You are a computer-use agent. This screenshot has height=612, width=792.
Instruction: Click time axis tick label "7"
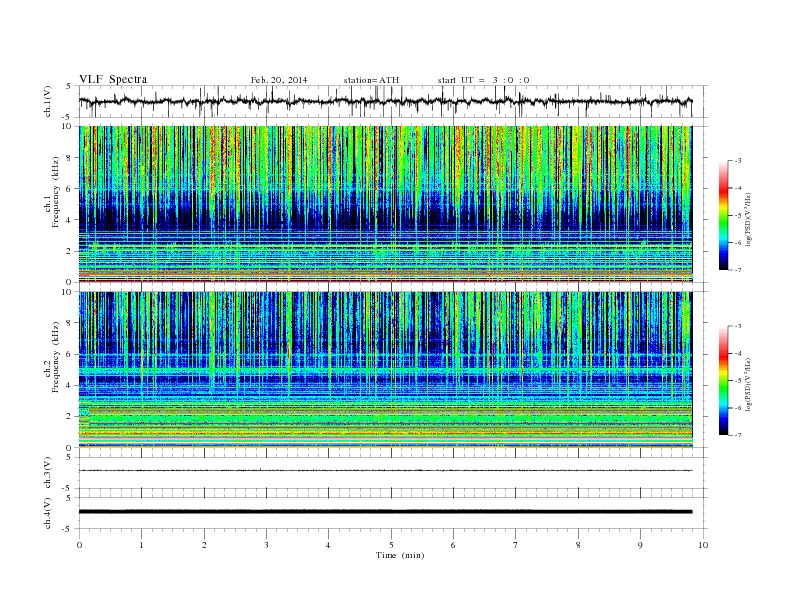click(516, 545)
